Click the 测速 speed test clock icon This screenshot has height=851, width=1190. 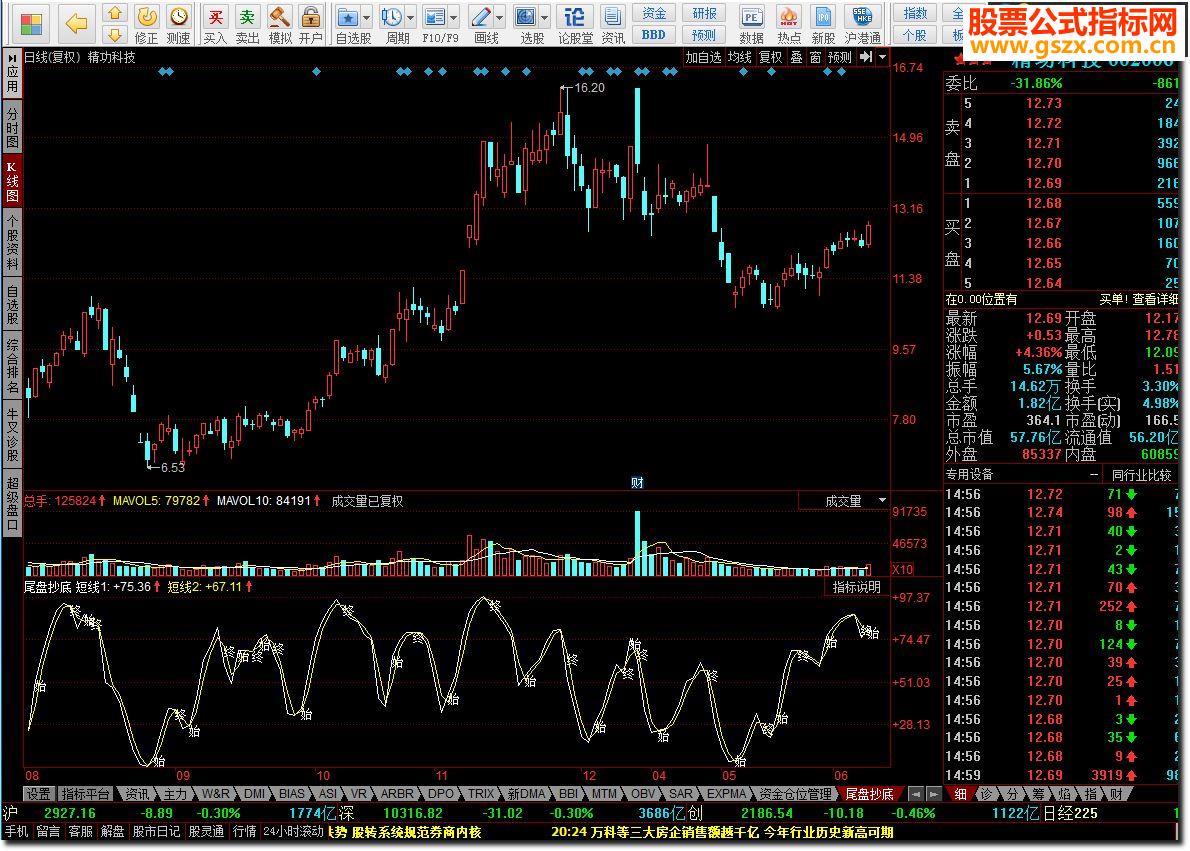[178, 17]
